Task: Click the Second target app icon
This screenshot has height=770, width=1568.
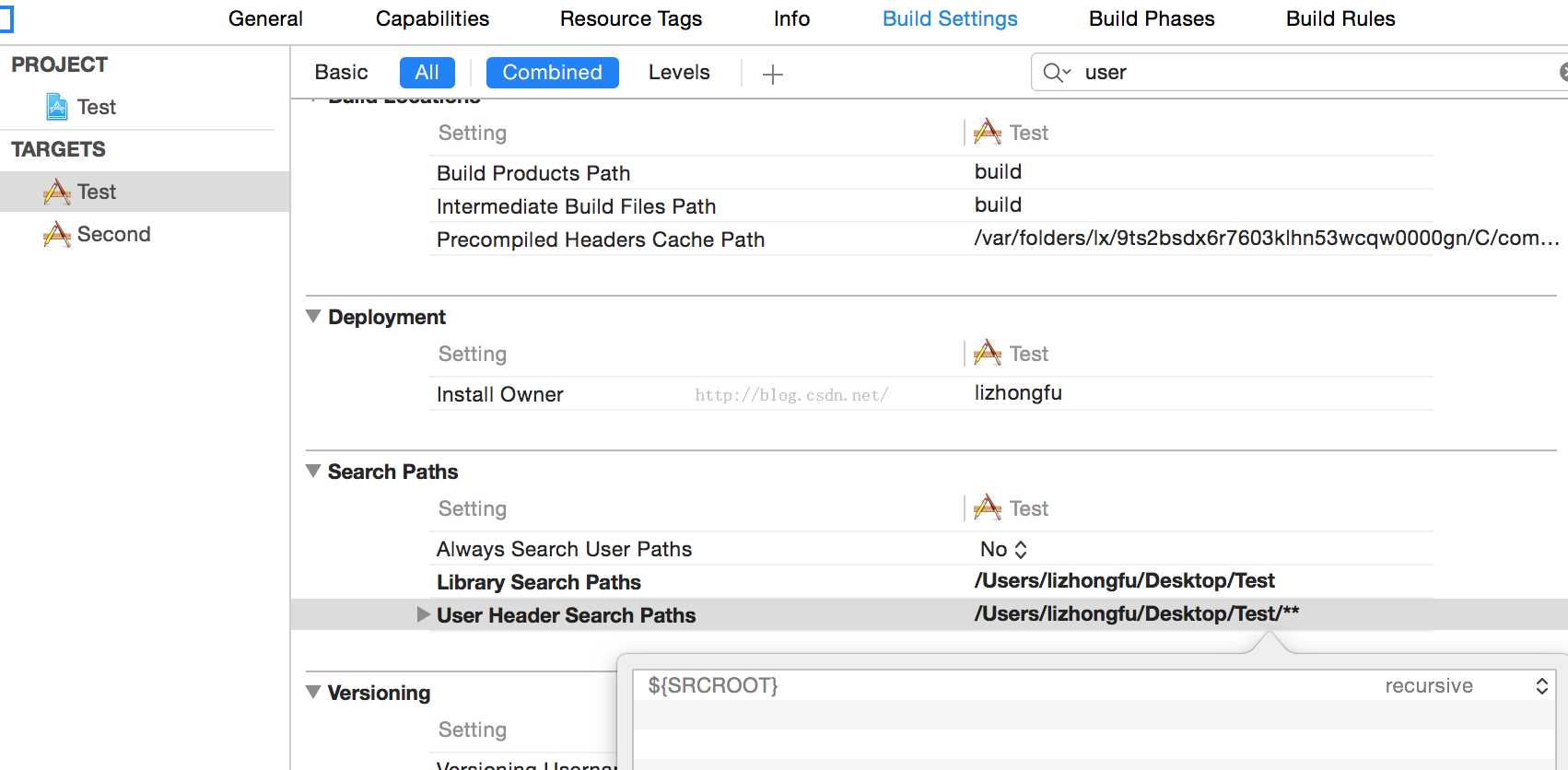Action: pyautogui.click(x=57, y=234)
